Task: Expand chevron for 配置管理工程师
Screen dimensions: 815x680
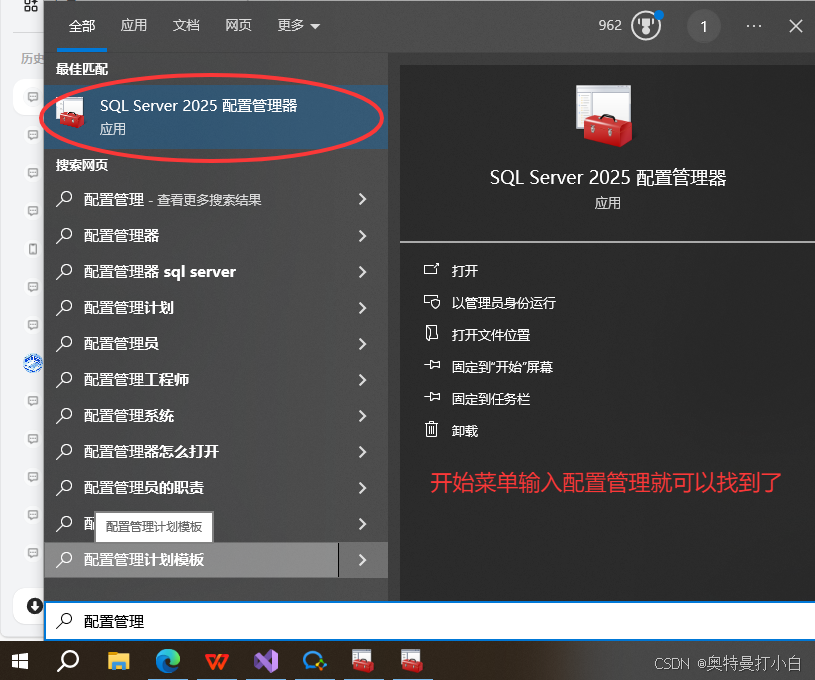Action: pos(363,380)
